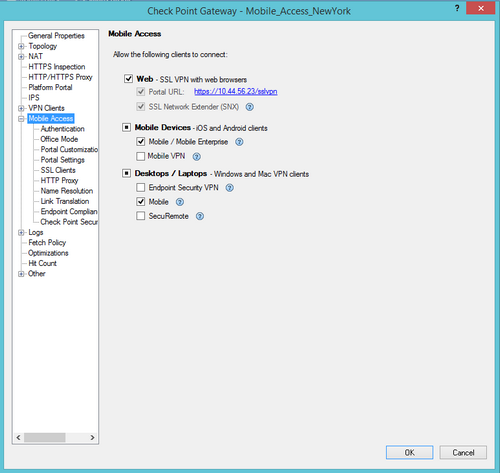500x473 pixels.
Task: Open the Portal URL sslvpn link
Action: coord(236,91)
